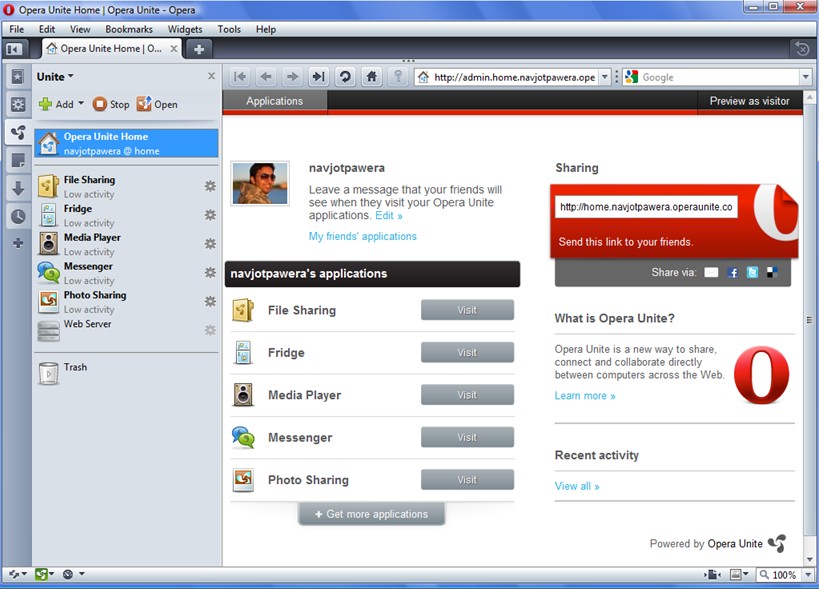
Task: Go back with the Back arrow
Action: [266, 77]
